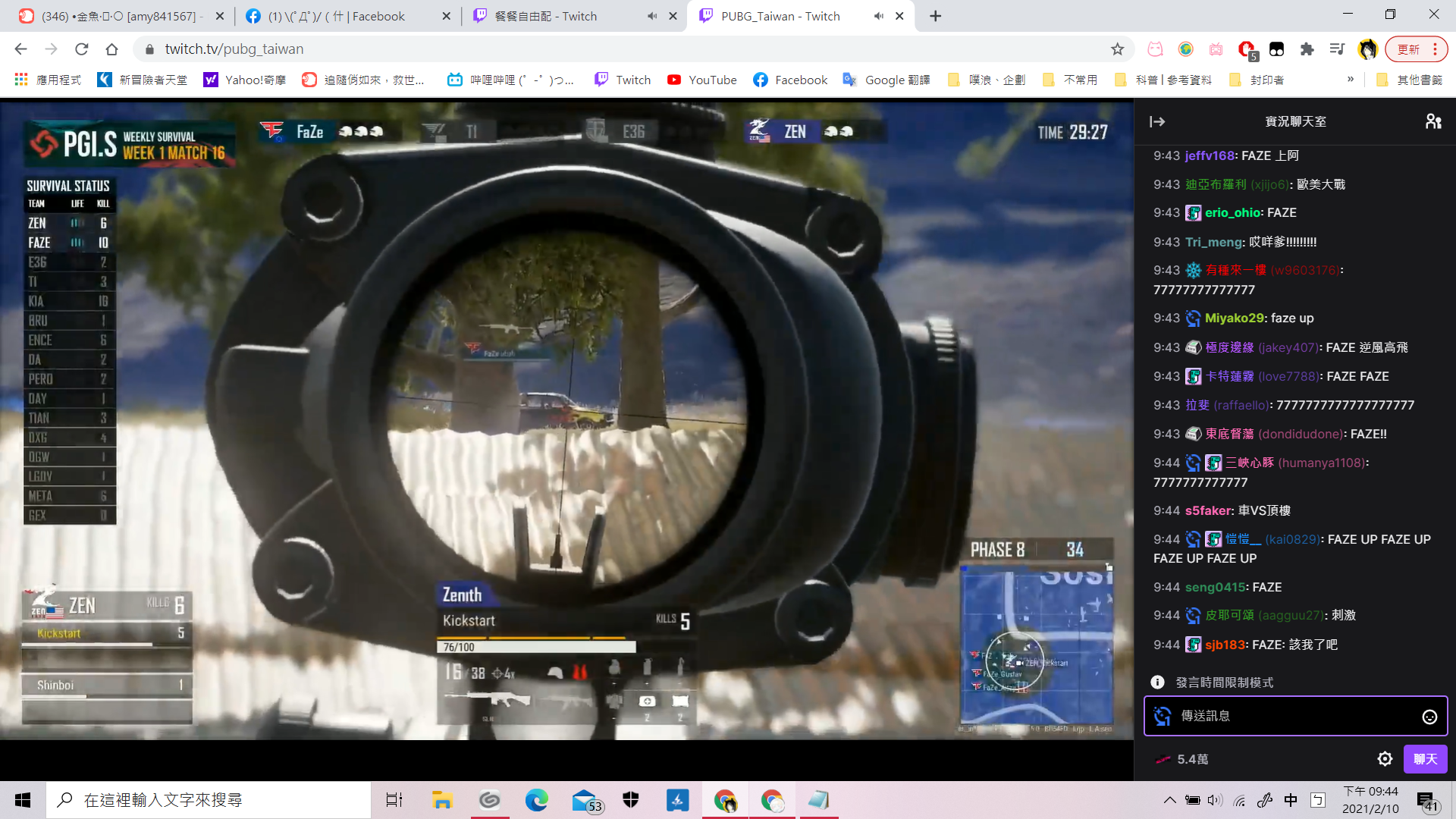The height and width of the screenshot is (819, 1456).
Task: Open the Extensions puzzle icon
Action: [1307, 49]
